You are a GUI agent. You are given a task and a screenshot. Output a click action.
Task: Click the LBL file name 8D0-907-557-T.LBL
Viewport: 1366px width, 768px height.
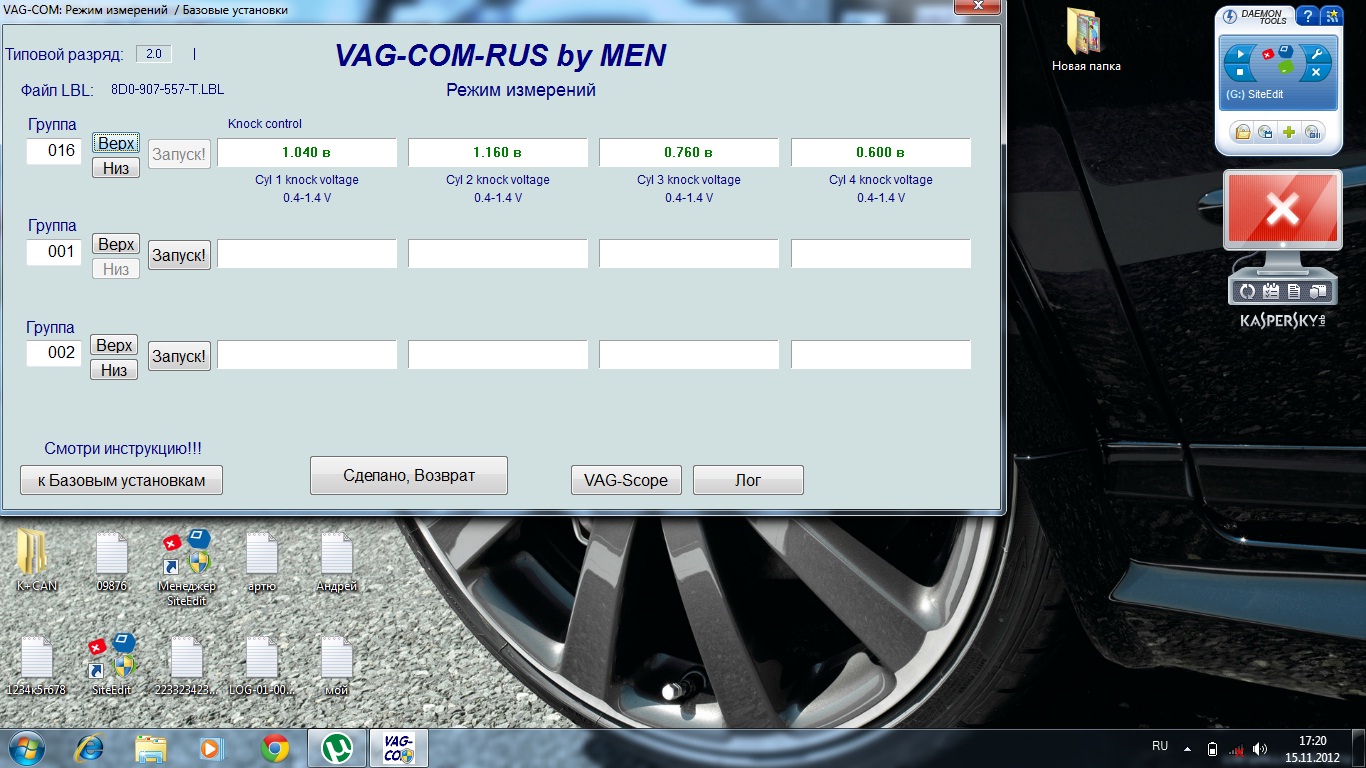pos(167,90)
